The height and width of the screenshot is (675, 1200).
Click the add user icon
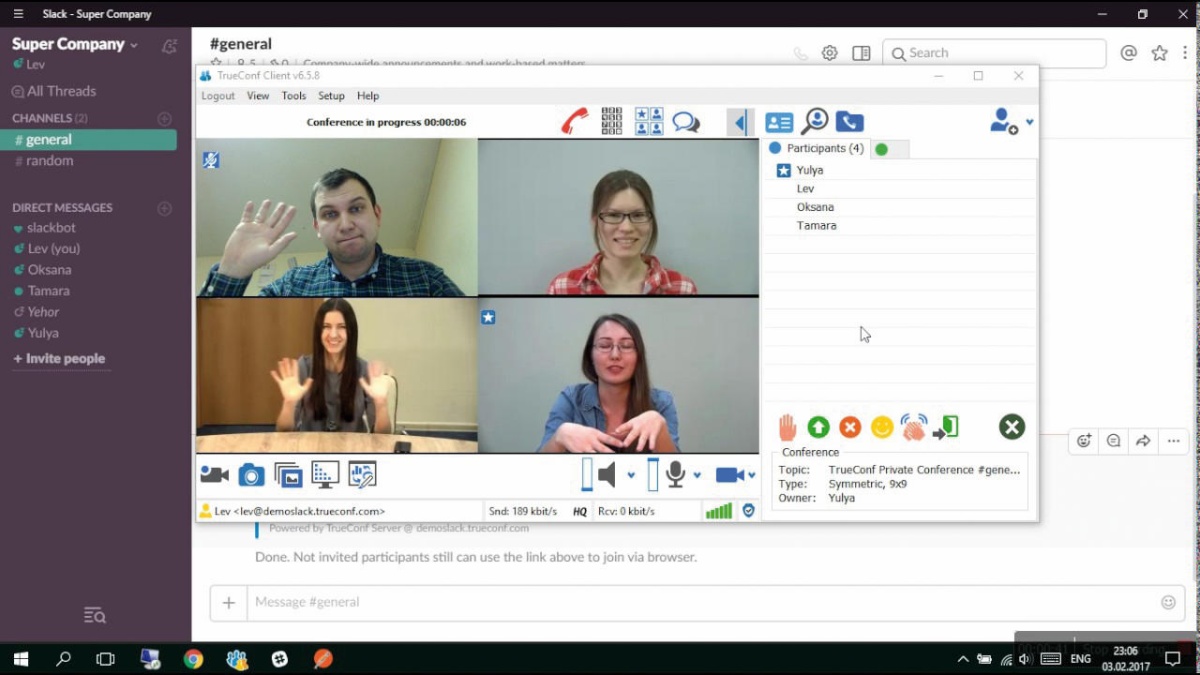[1003, 122]
